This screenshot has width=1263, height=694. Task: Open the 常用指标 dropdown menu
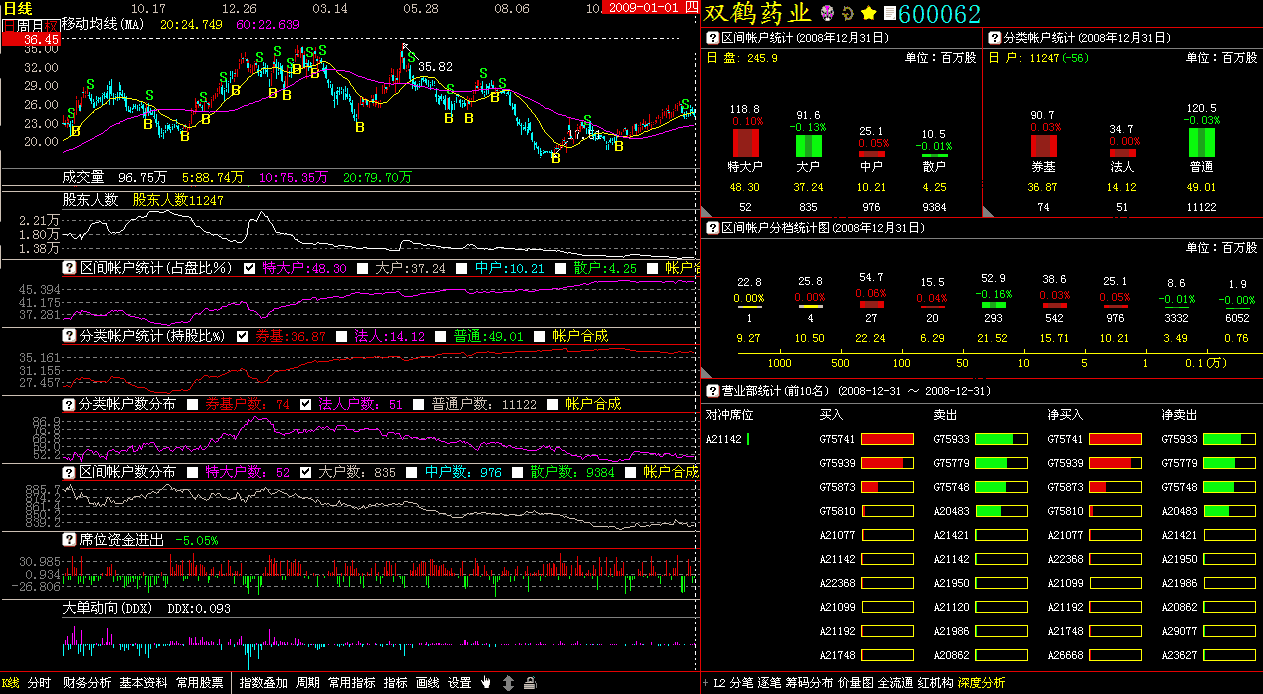click(x=351, y=683)
